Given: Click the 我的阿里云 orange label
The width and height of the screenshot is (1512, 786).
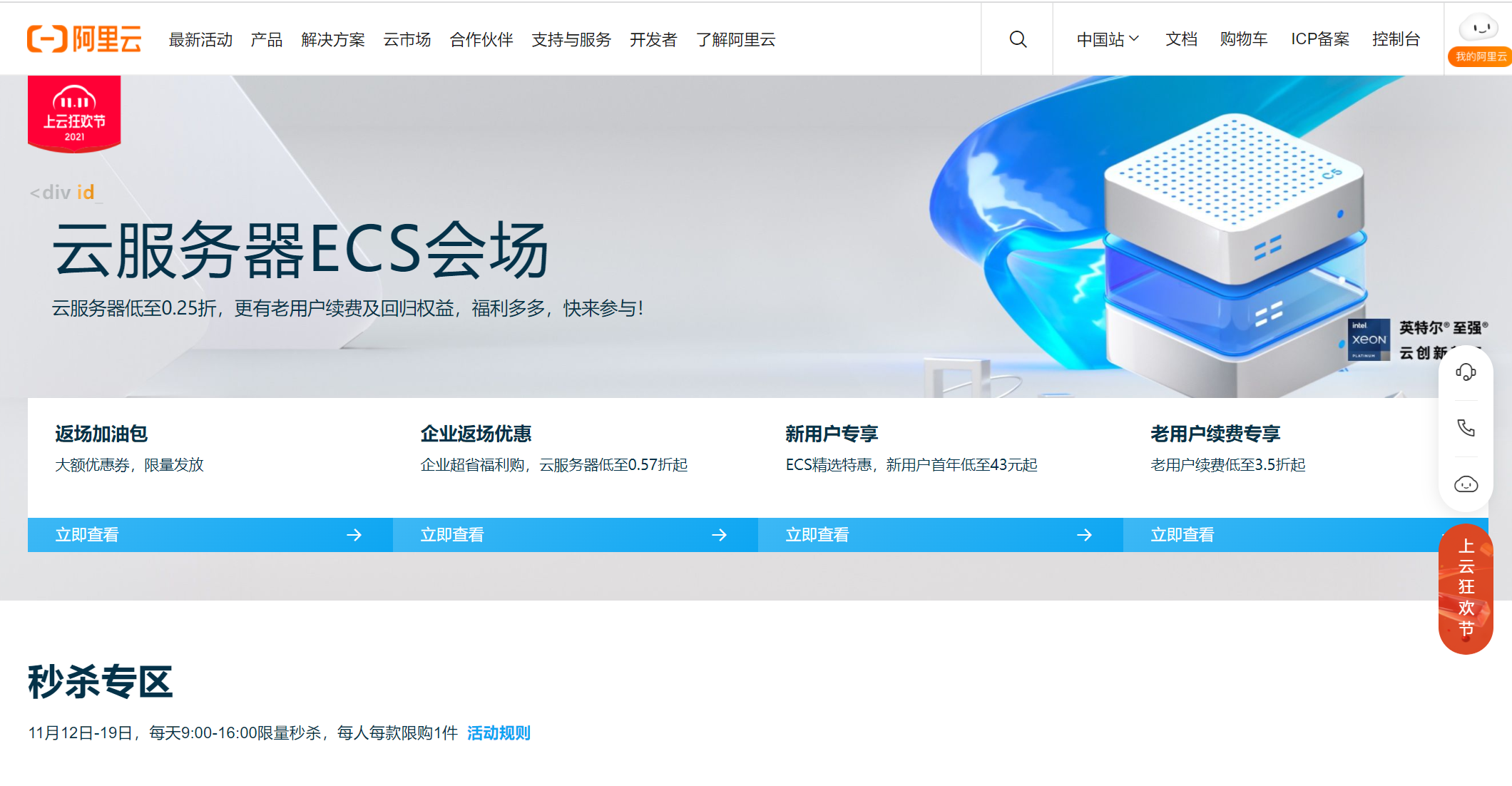Looking at the screenshot, I should pyautogui.click(x=1481, y=57).
